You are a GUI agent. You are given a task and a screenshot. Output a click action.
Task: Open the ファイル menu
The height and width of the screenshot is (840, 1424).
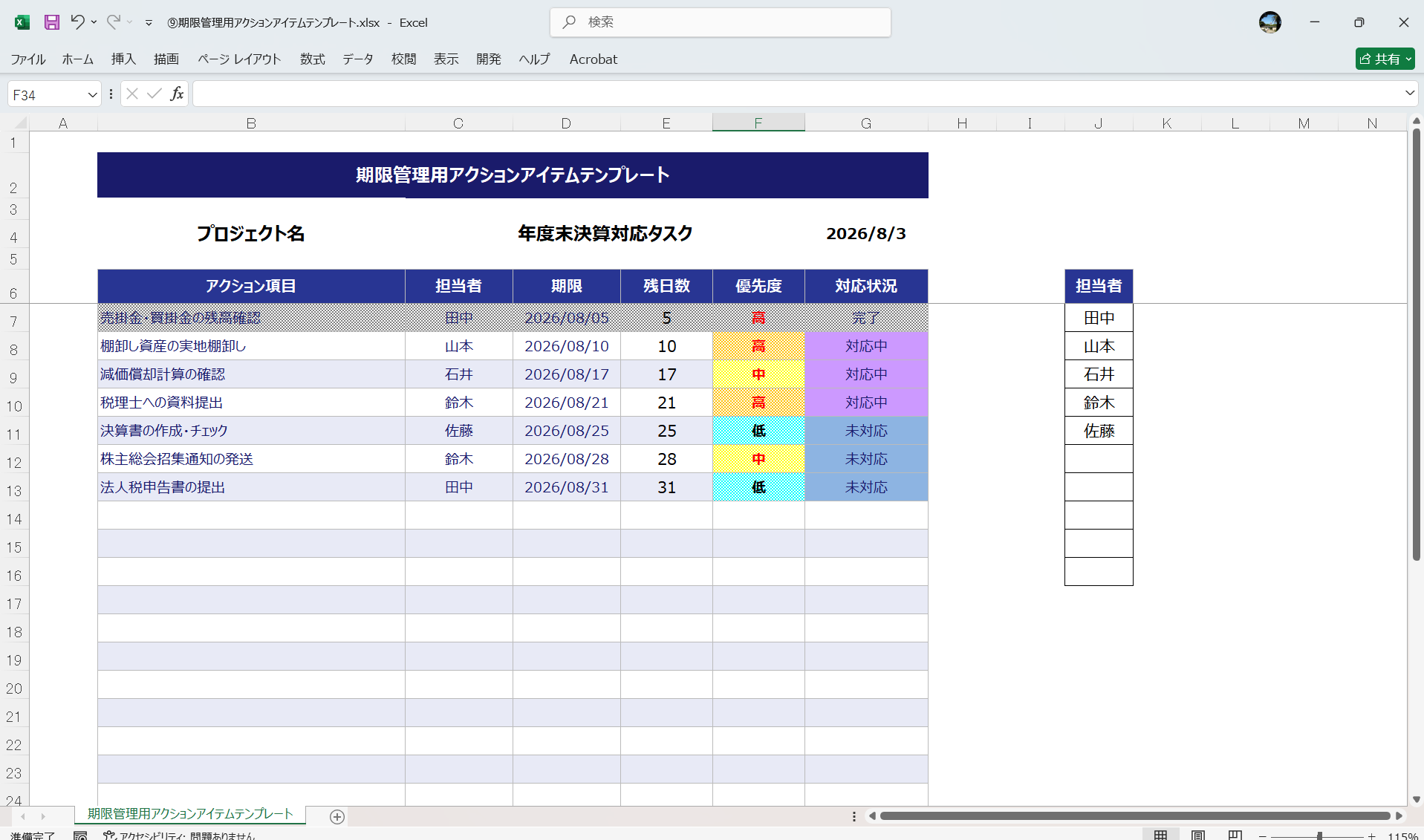point(28,59)
